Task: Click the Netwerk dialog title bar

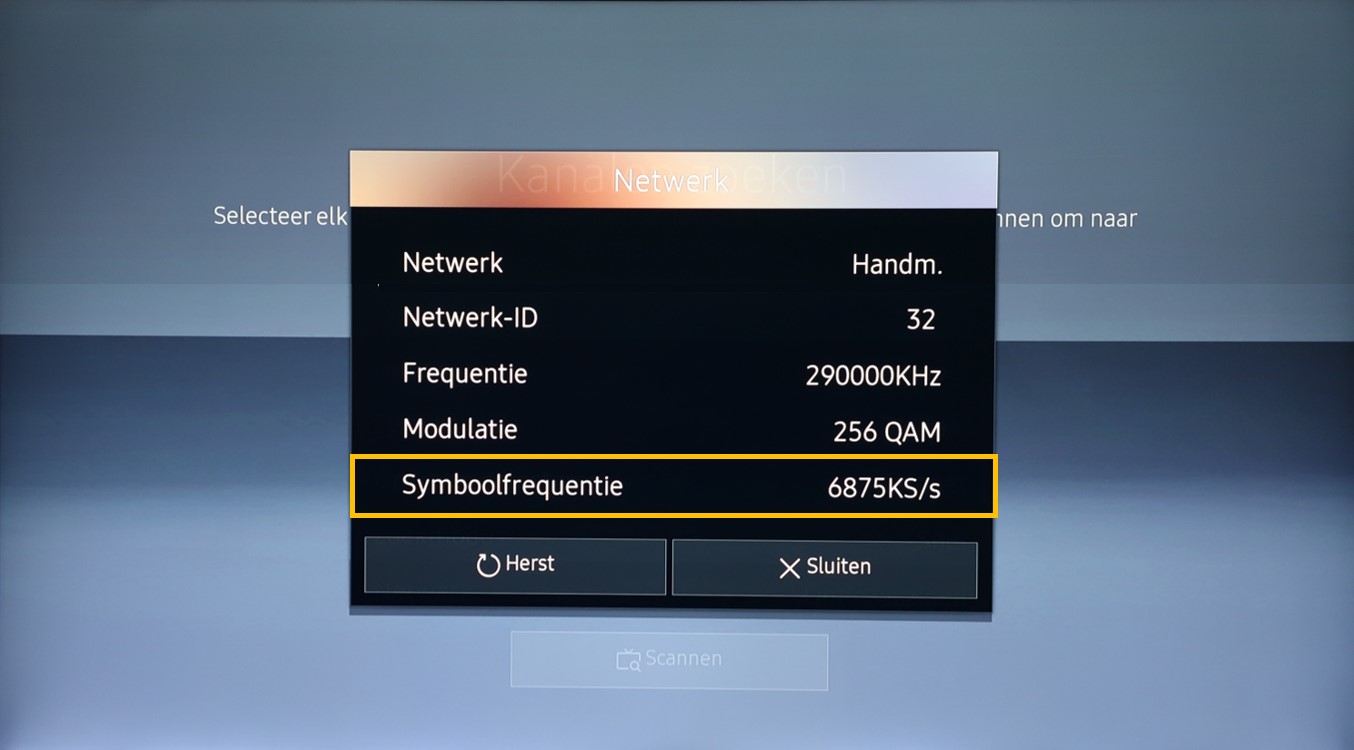Action: (673, 180)
